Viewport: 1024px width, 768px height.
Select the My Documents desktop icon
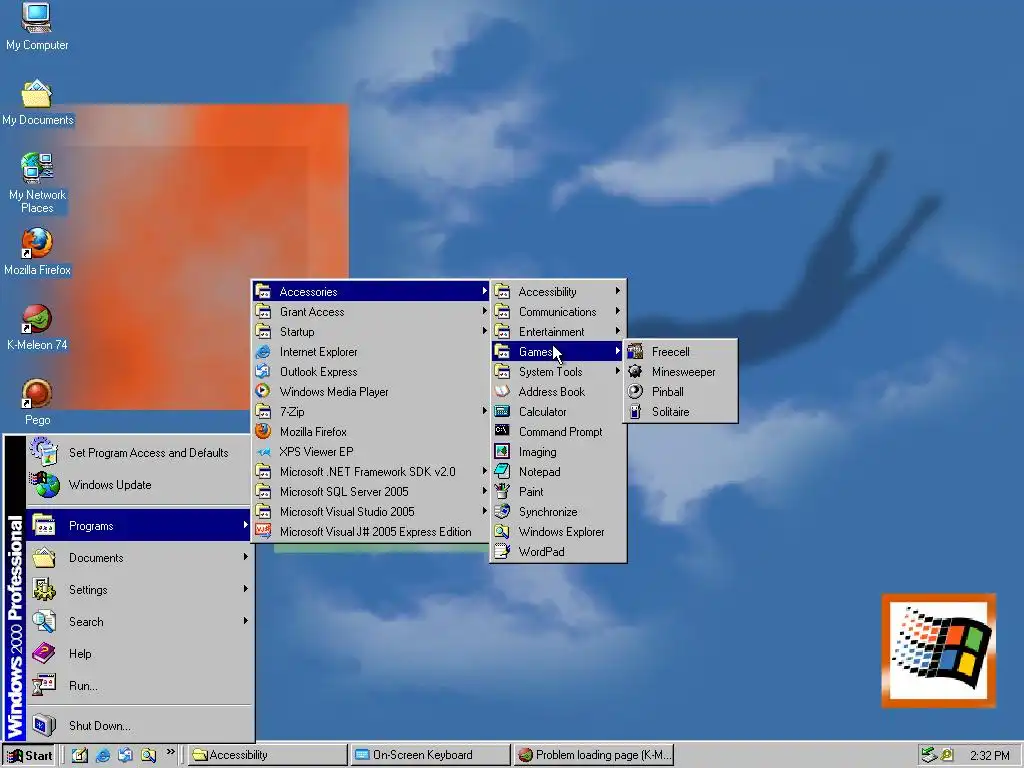pos(37,103)
